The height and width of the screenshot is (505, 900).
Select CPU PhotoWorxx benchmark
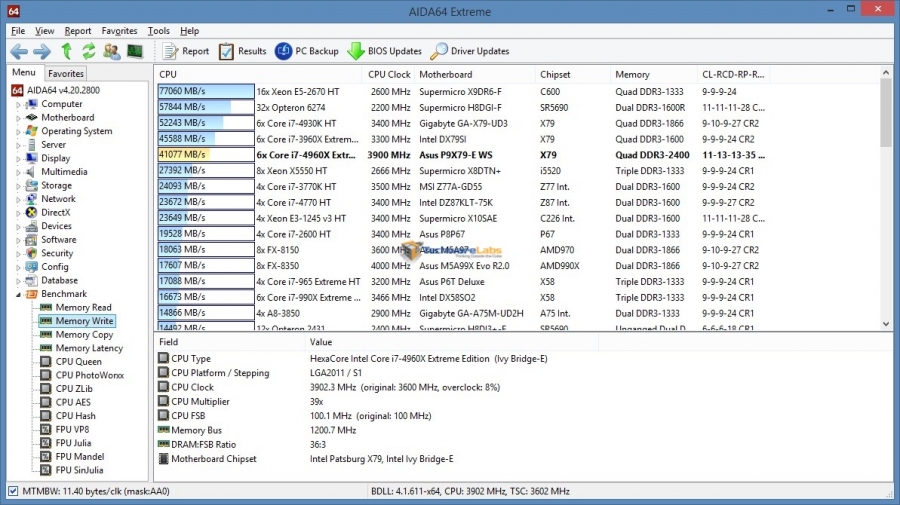[90, 375]
